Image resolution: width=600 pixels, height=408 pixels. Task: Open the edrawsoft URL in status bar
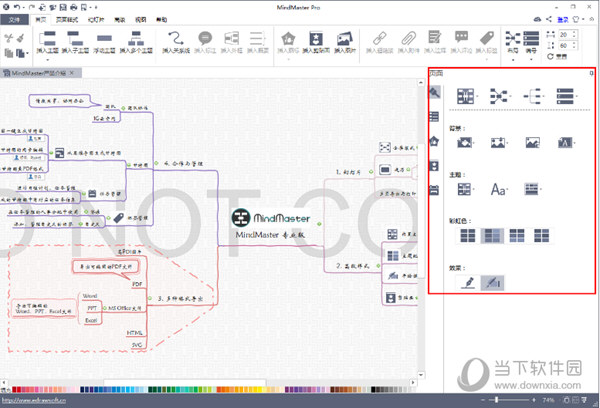click(x=33, y=400)
